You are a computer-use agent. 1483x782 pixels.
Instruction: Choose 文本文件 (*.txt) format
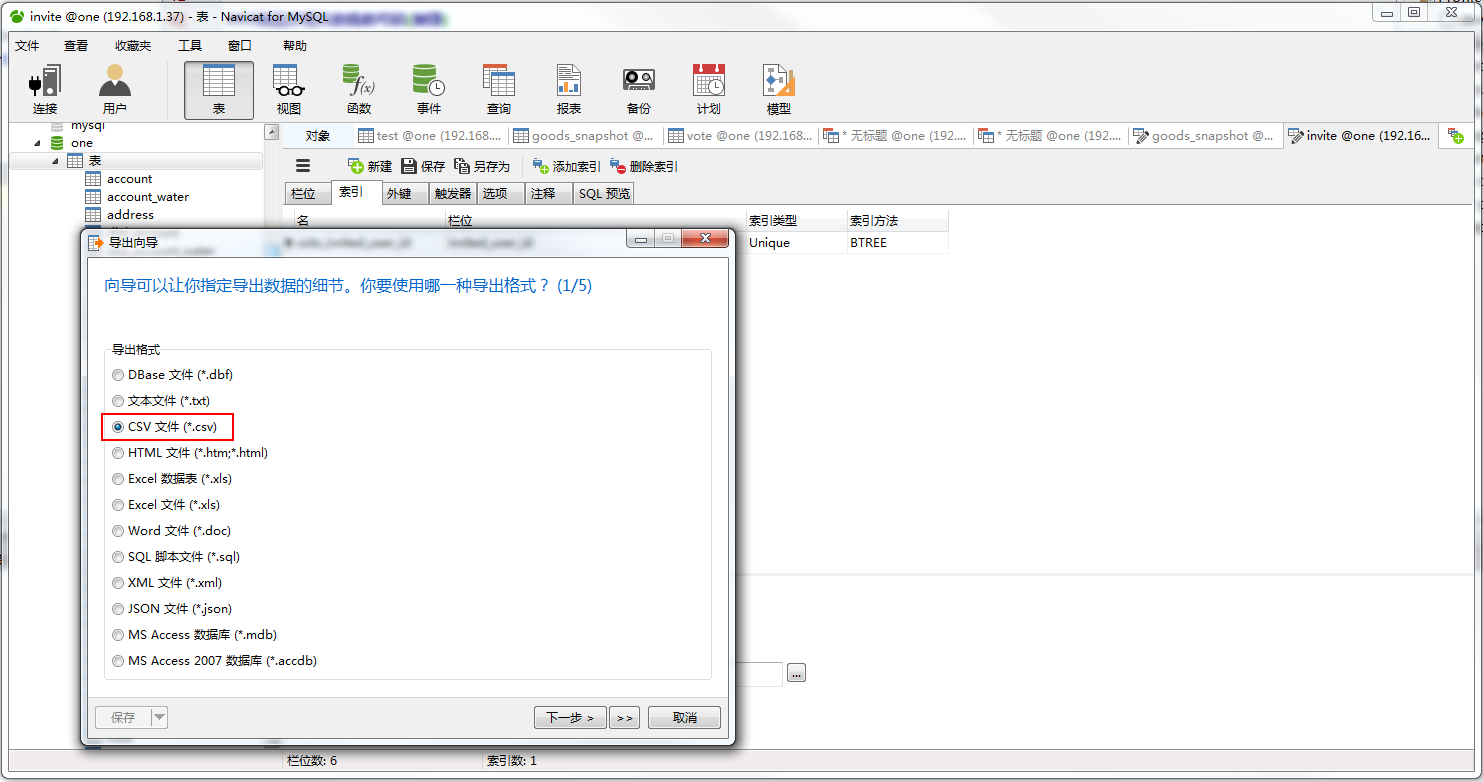(161, 401)
